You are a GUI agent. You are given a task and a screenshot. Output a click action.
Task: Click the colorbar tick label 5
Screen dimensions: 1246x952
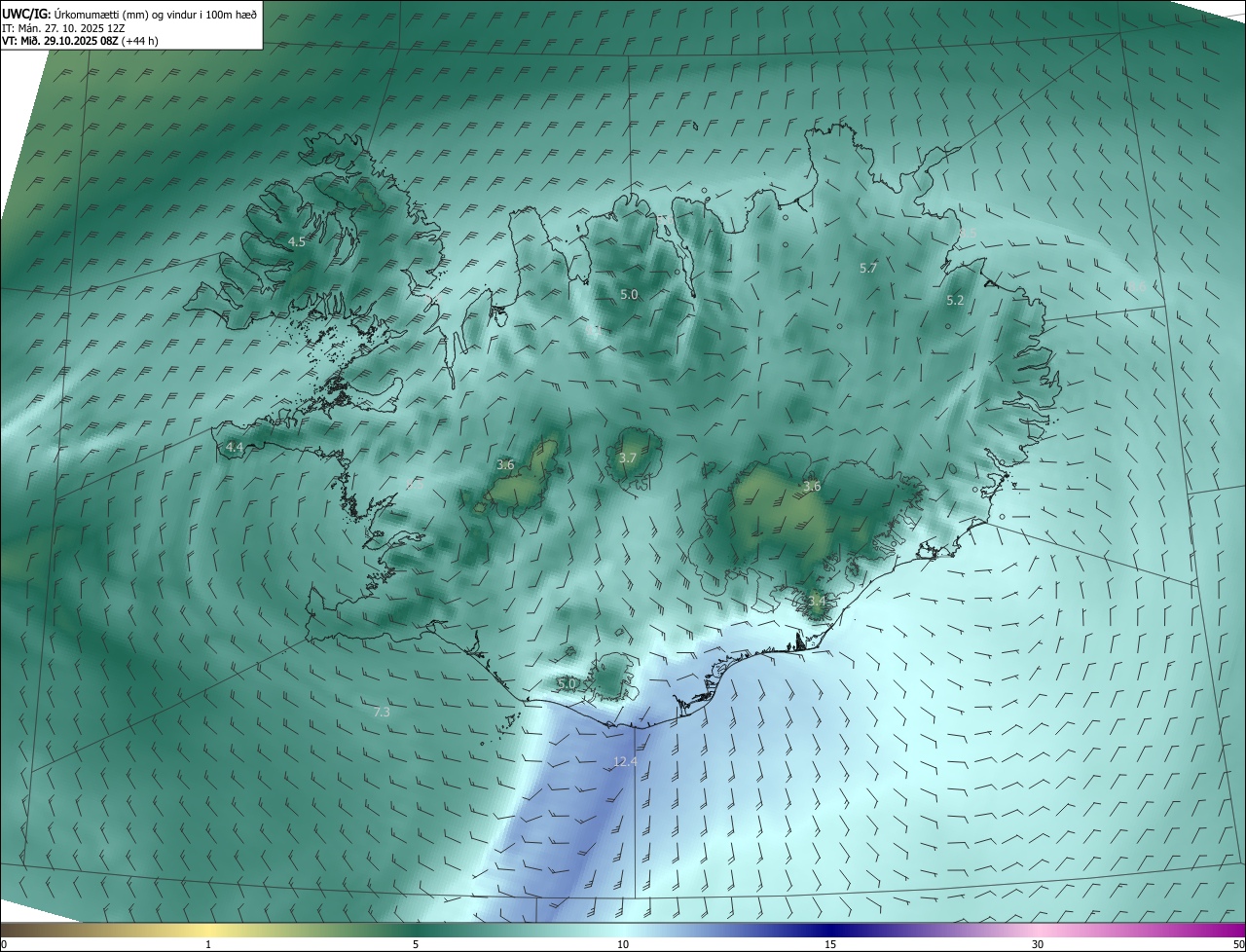pyautogui.click(x=416, y=944)
